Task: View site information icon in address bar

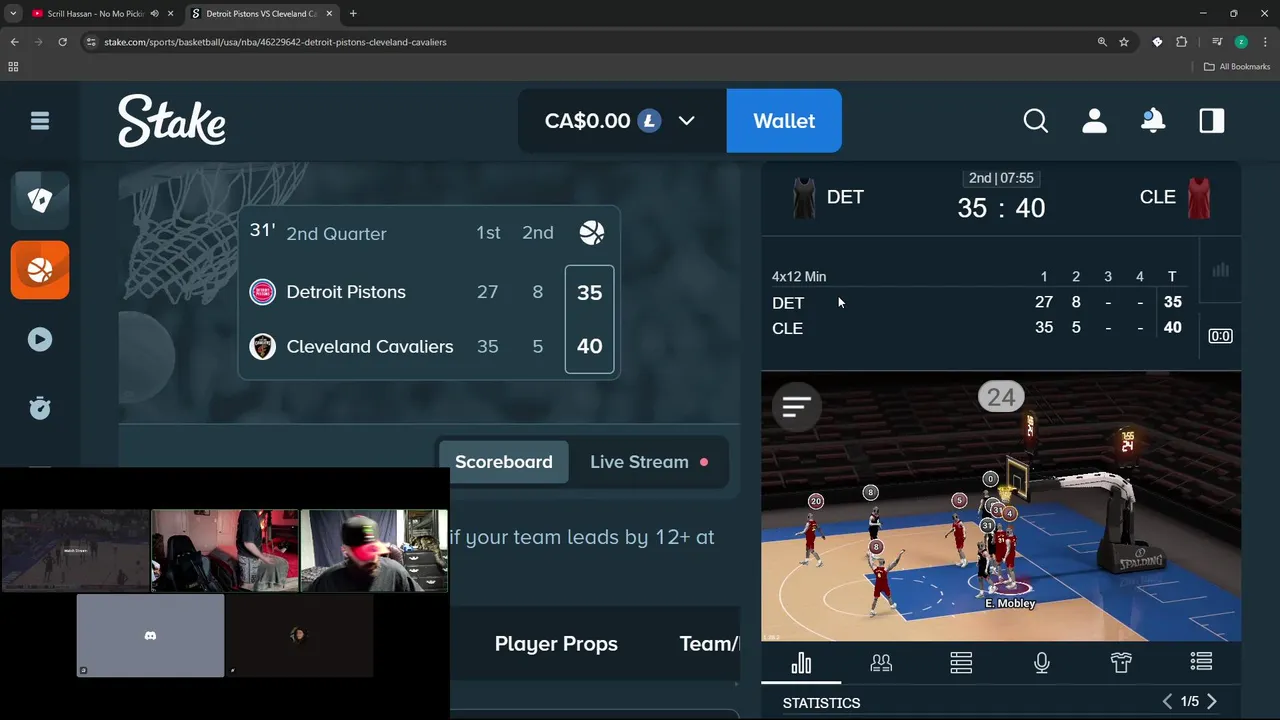Action: tap(91, 42)
